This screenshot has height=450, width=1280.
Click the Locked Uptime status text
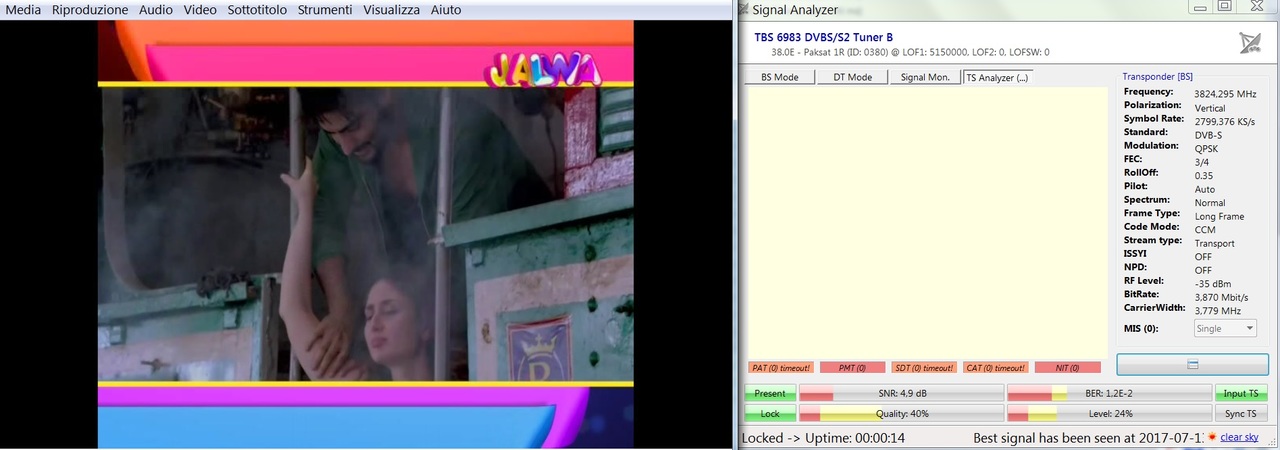[823, 438]
